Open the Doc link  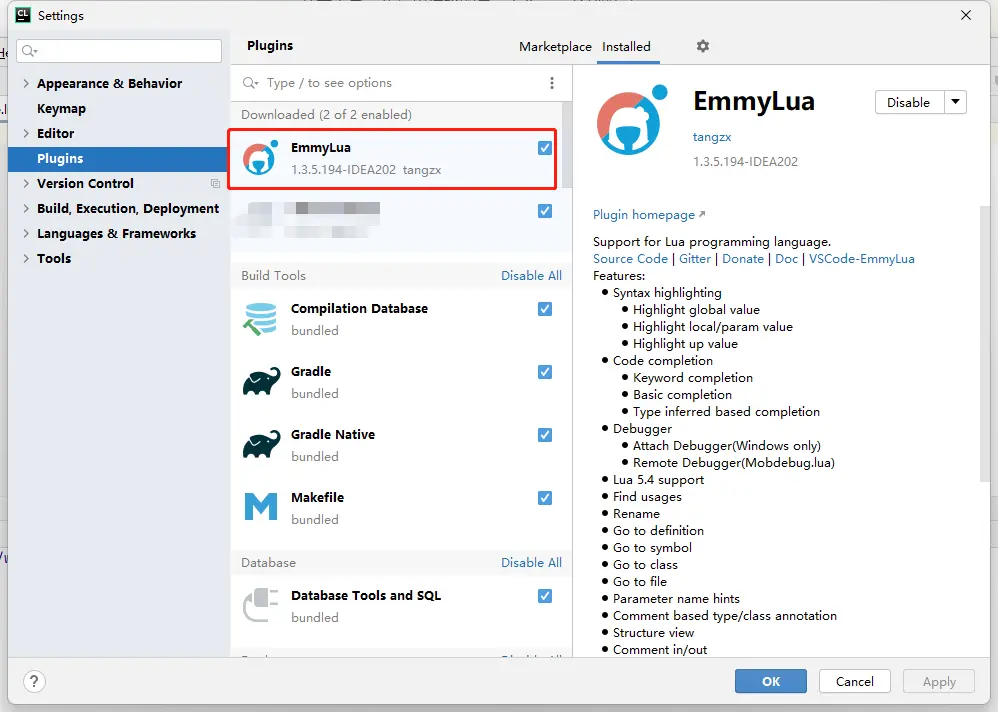[786, 258]
